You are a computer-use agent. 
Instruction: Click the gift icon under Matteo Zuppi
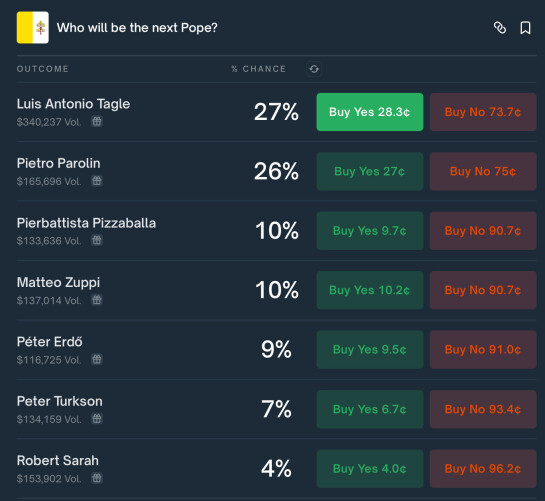click(97, 300)
